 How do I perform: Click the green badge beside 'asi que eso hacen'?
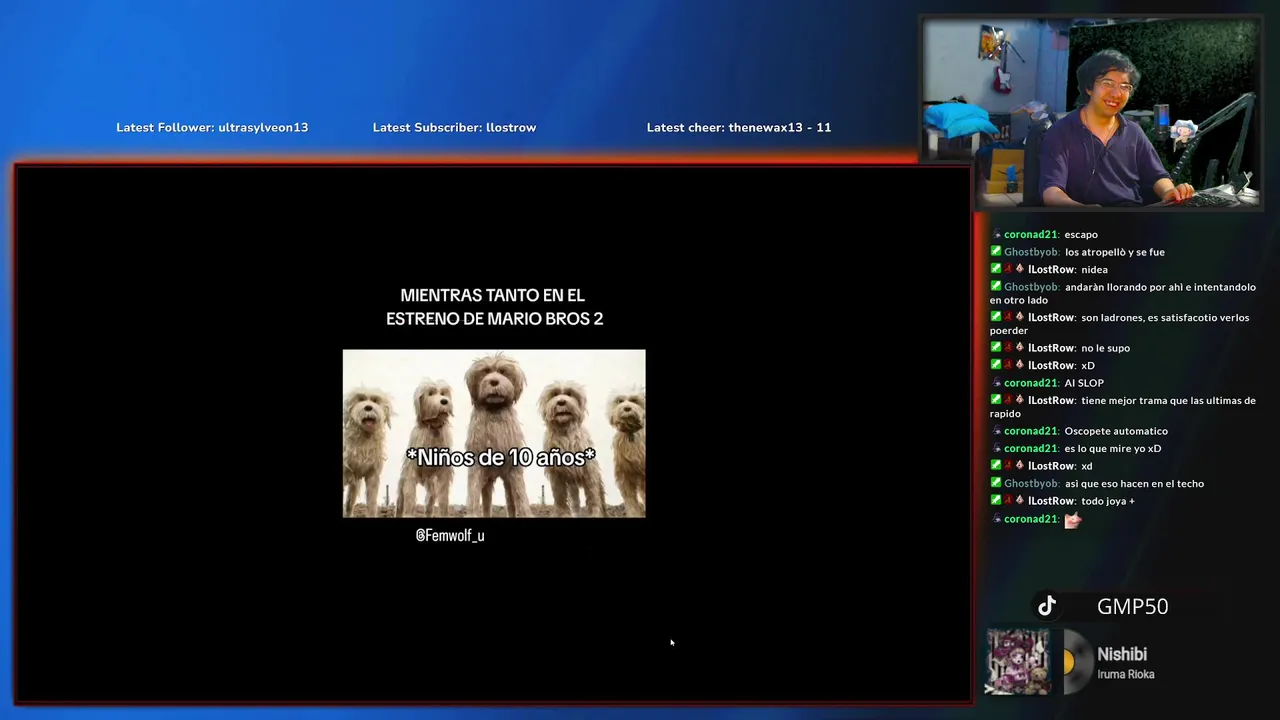[x=996, y=483]
